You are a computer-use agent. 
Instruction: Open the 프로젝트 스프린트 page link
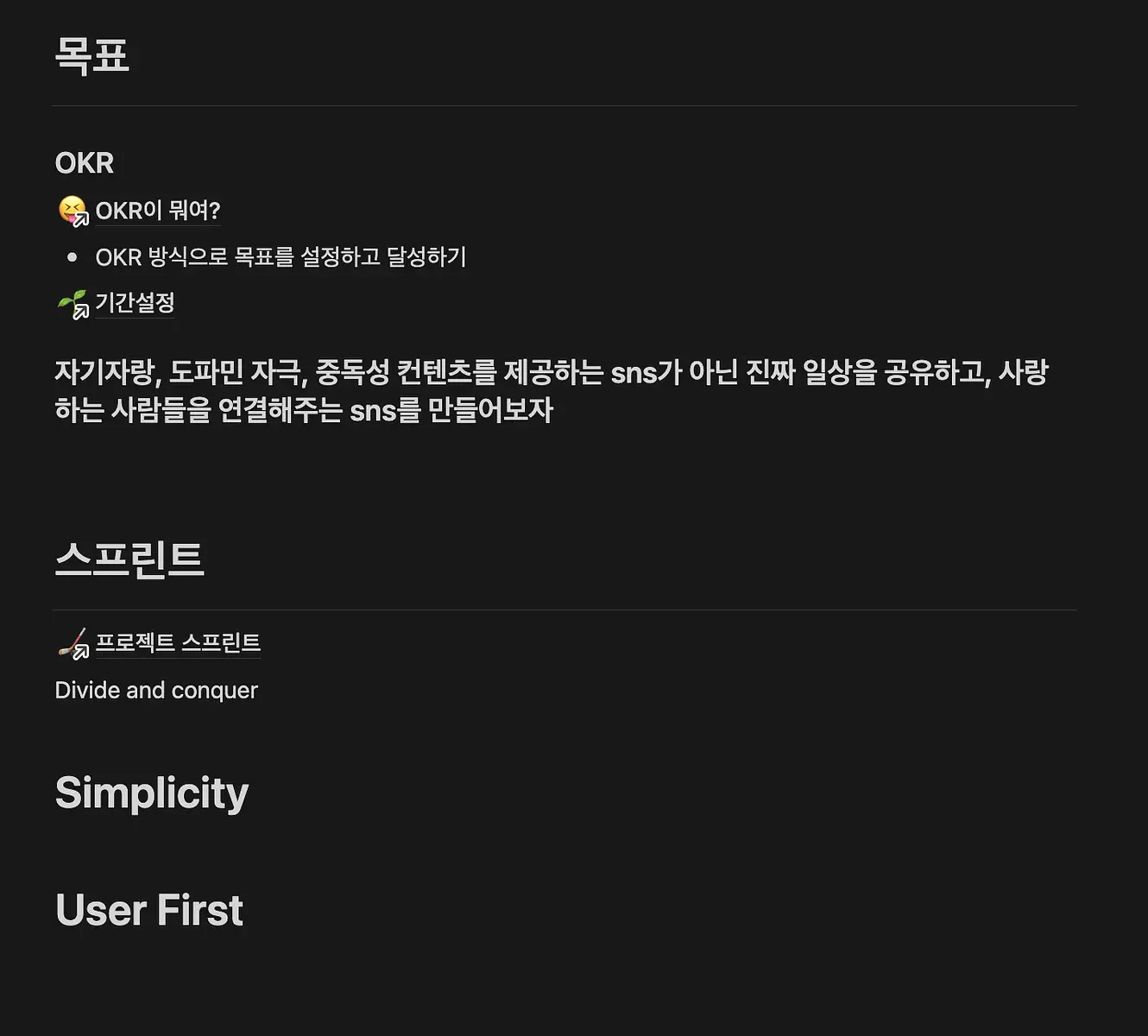[x=178, y=643]
